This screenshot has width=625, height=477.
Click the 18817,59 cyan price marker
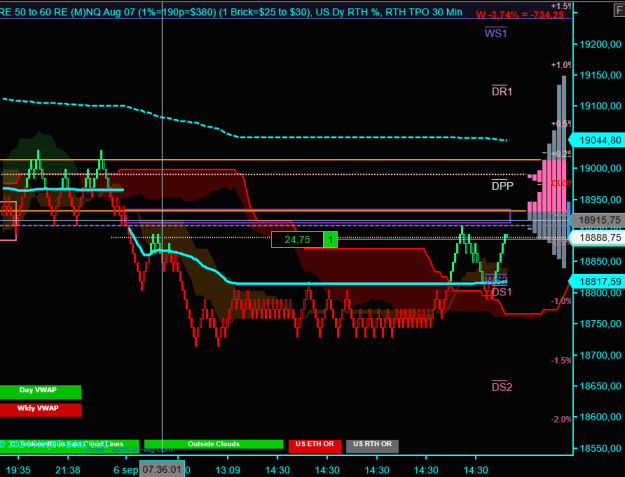(x=597, y=281)
